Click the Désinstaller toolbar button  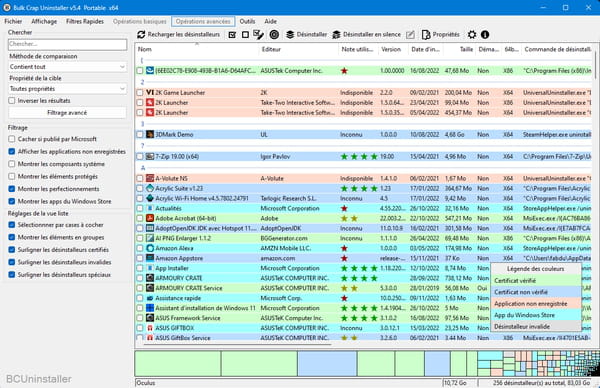(307, 34)
